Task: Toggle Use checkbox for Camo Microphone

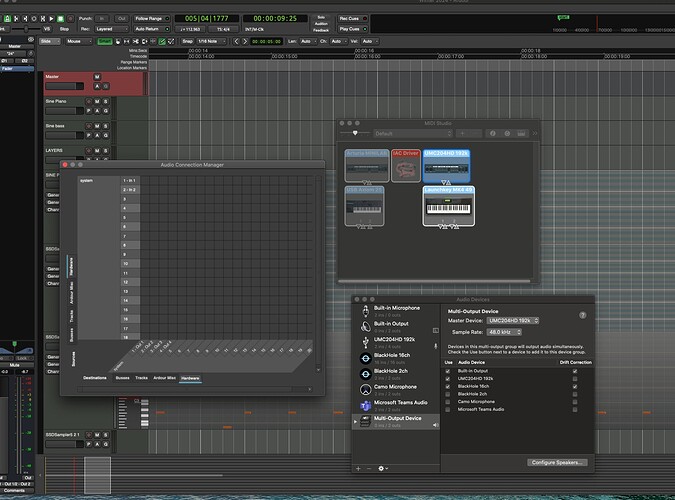Action: (x=447, y=401)
